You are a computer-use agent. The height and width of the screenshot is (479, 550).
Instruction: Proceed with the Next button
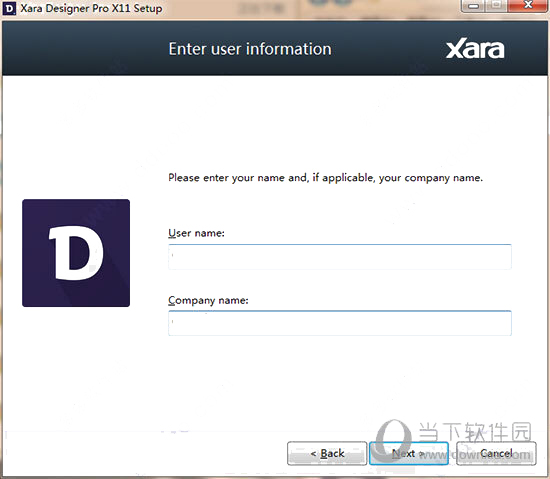click(x=409, y=453)
